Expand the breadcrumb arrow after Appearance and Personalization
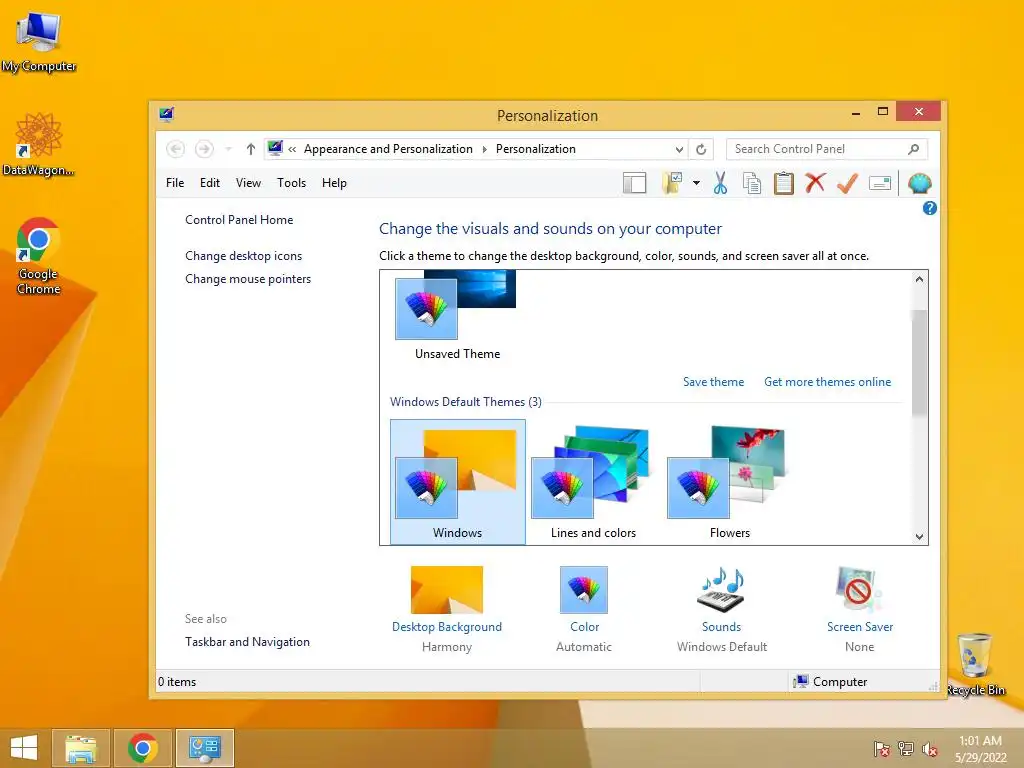The height and width of the screenshot is (768, 1024). pos(485,149)
